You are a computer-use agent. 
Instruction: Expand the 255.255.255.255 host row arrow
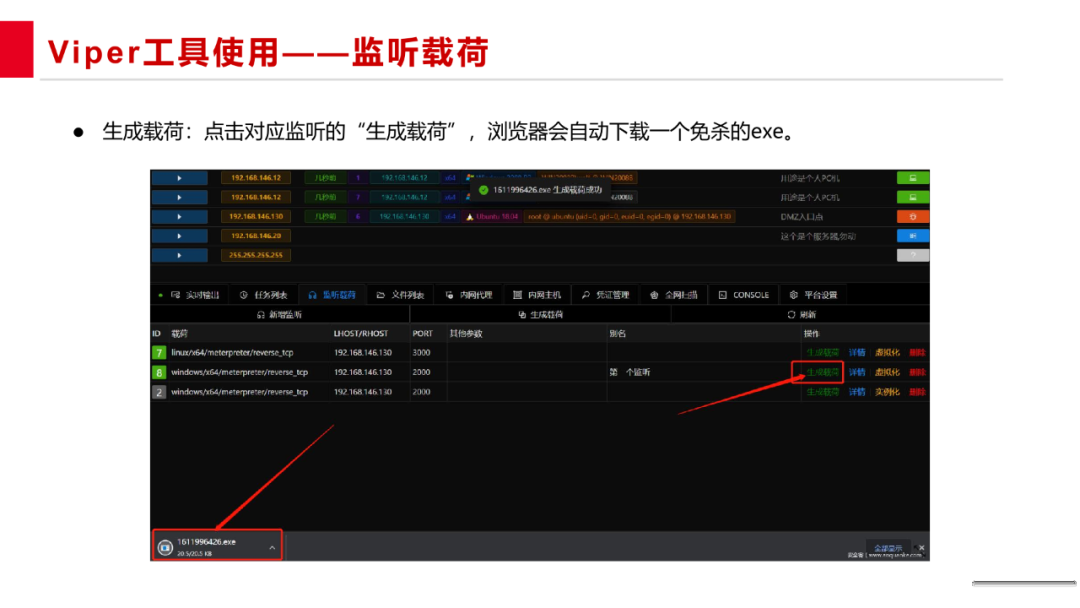(179, 255)
